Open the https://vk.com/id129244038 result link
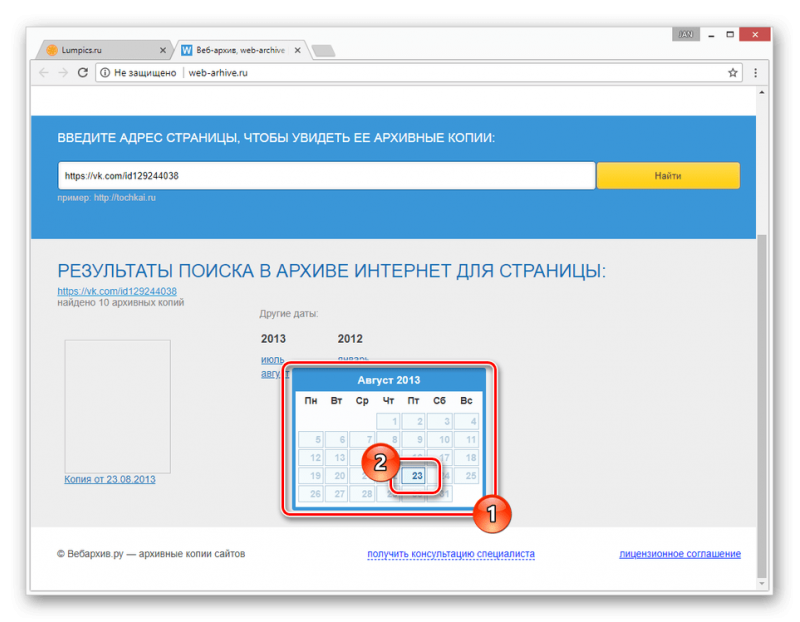Screen dimensions: 800x622 pyautogui.click(x=117, y=291)
